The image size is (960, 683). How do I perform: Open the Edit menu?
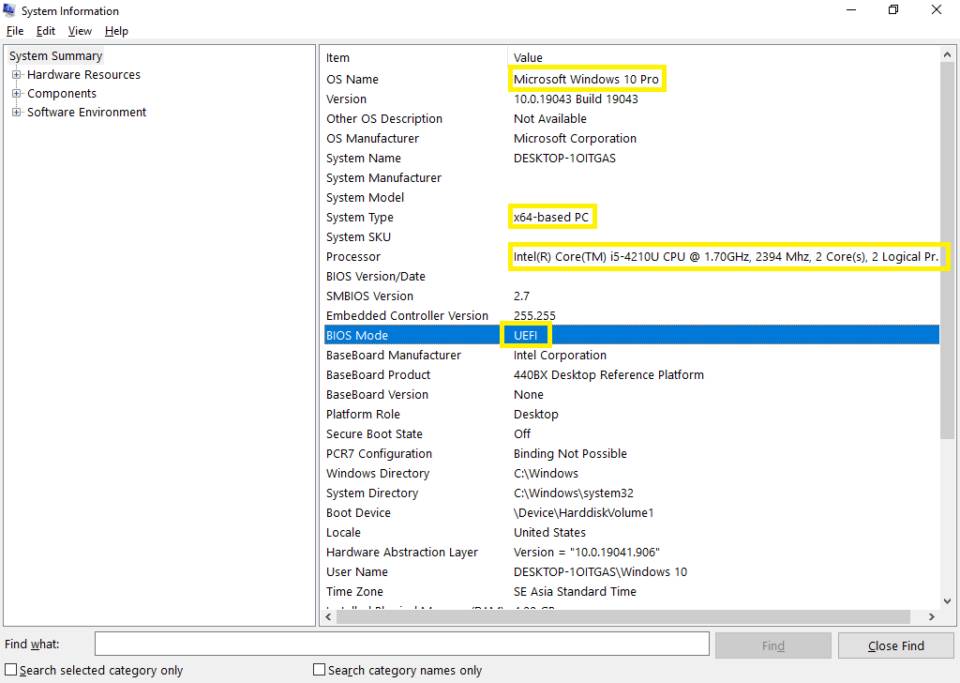click(46, 31)
